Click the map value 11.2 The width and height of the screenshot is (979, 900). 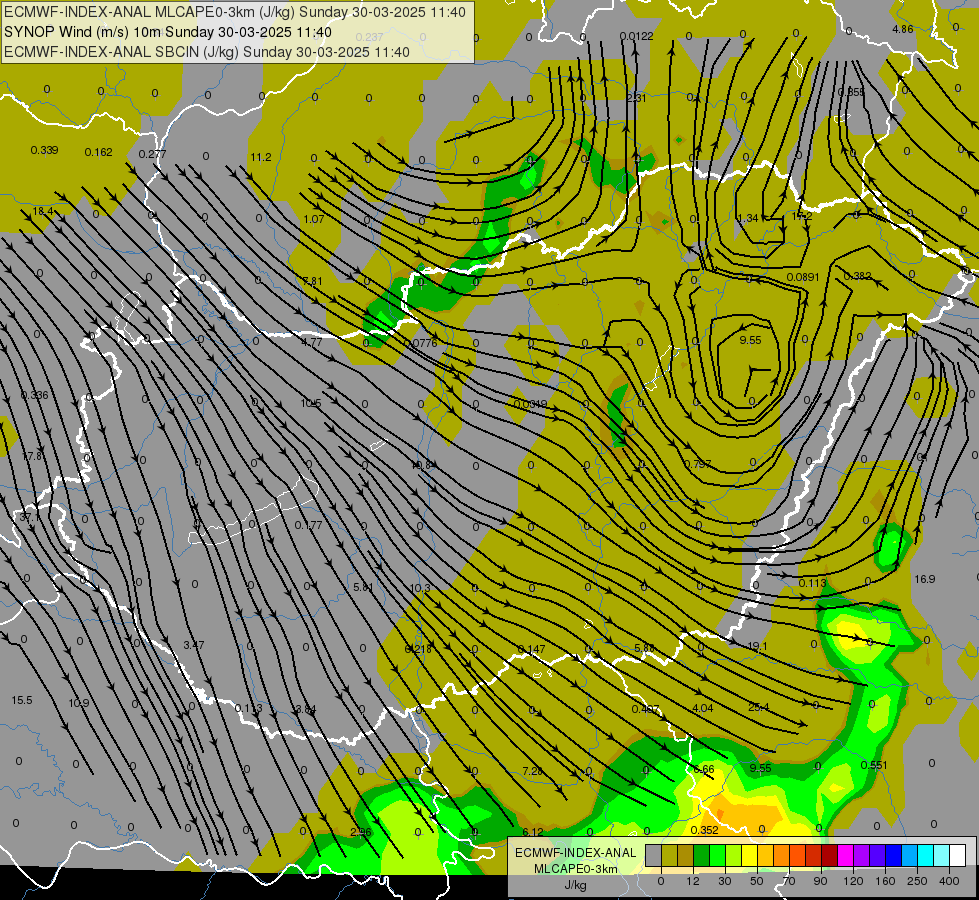pos(260,157)
